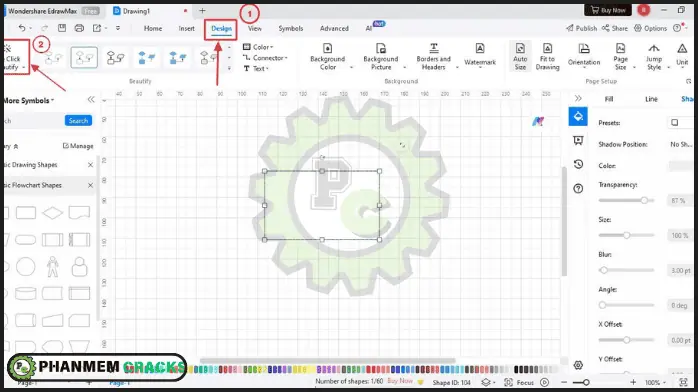This screenshot has width=698, height=392.
Task: Click the Focus mode icon in status bar
Action: [x=508, y=382]
